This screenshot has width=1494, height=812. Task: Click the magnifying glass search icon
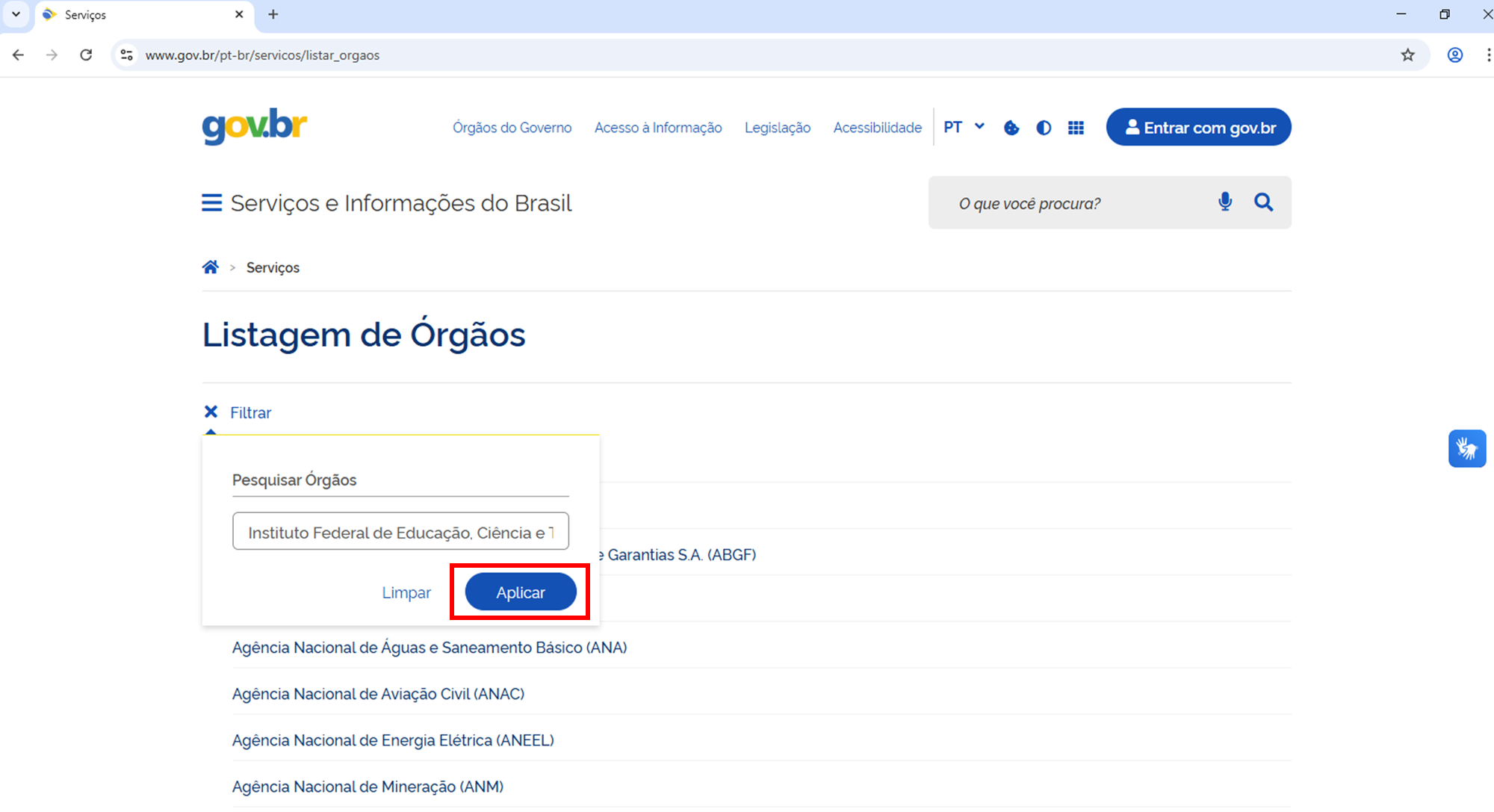point(1263,202)
